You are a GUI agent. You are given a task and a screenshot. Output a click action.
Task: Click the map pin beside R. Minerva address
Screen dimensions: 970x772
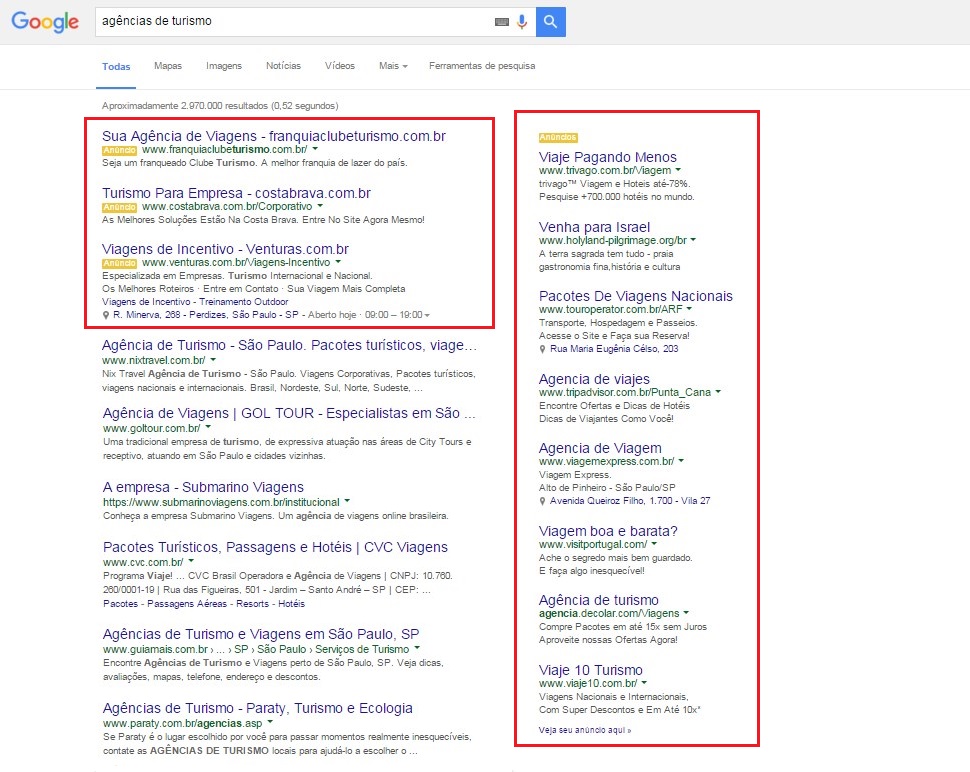click(106, 315)
